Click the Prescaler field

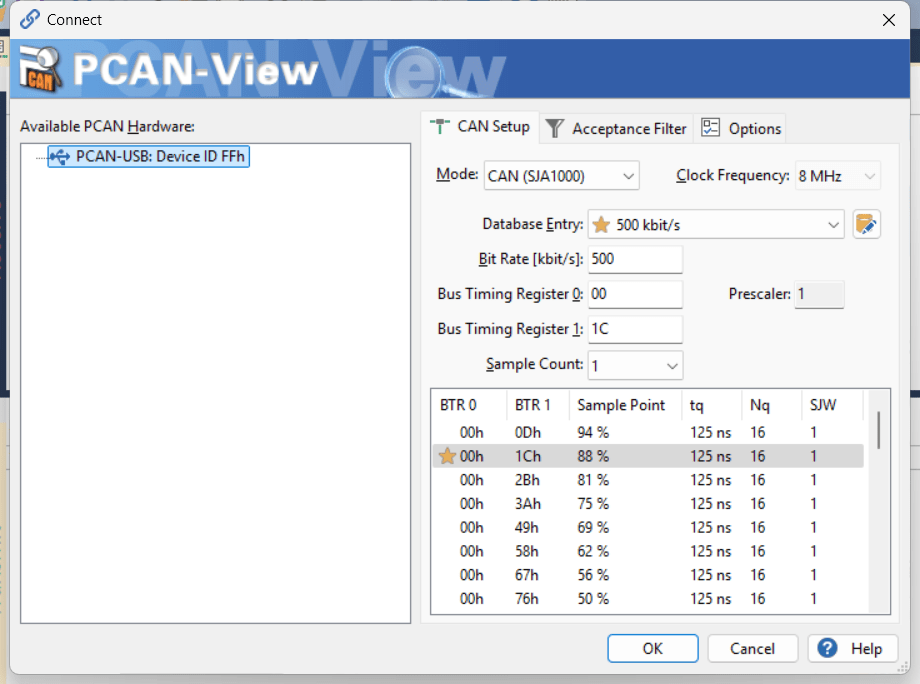click(819, 294)
